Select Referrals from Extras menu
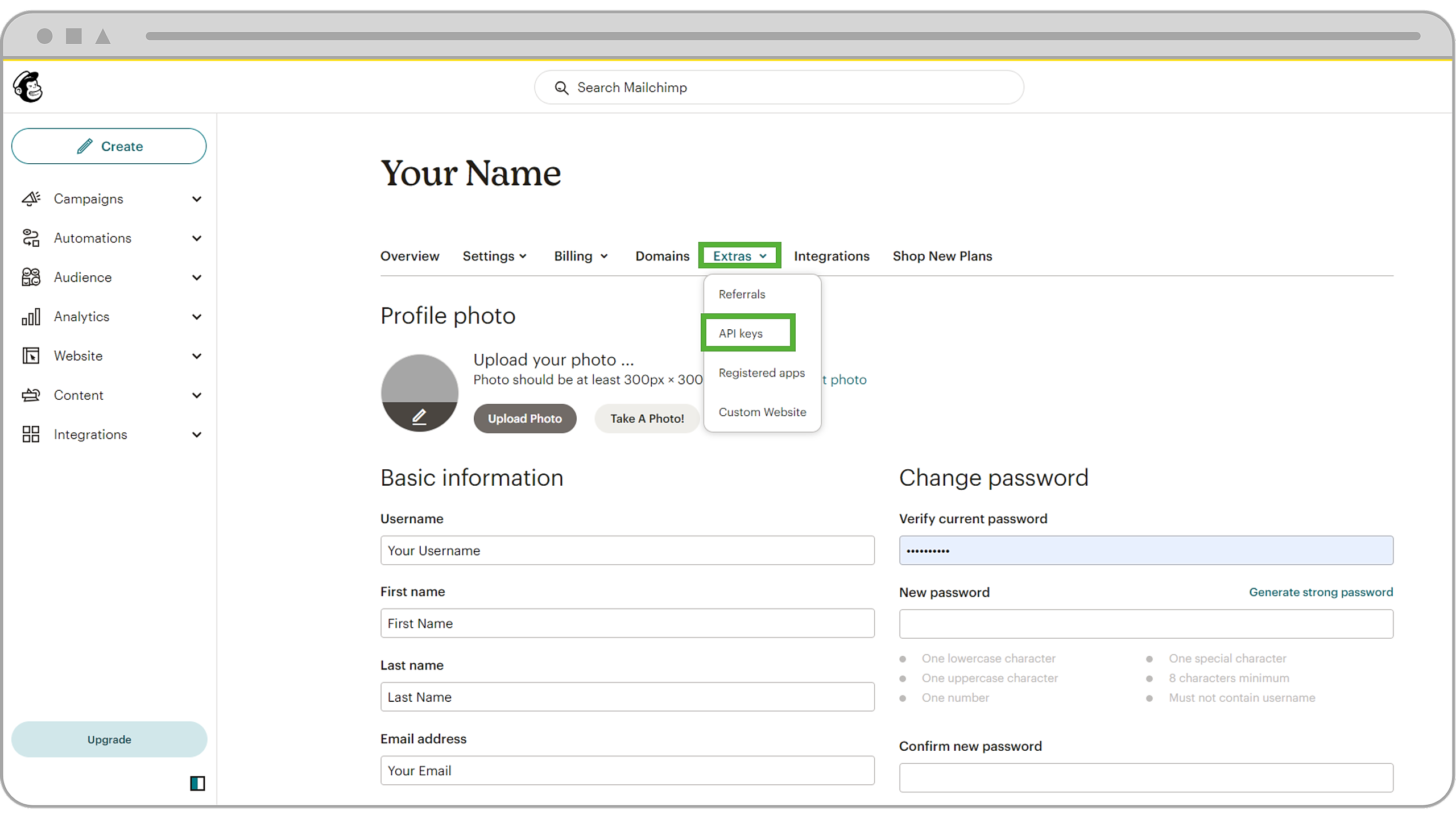Image resolution: width=1456 pixels, height=819 pixels. [742, 294]
